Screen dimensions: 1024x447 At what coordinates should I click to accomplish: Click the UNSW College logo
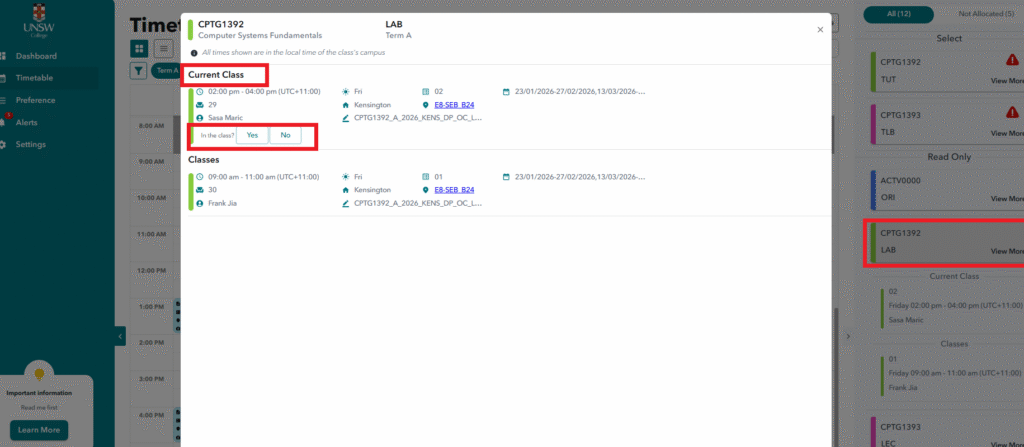tap(38, 21)
